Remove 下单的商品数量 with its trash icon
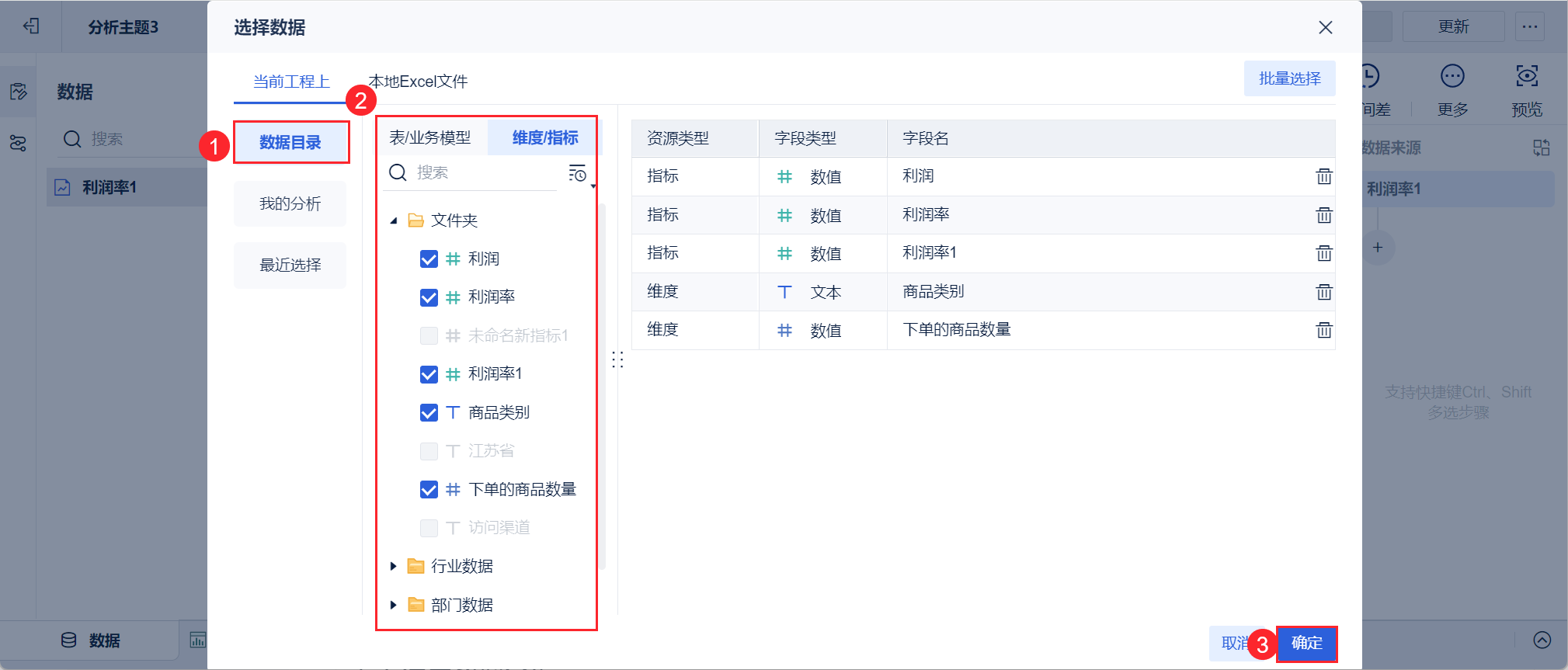The image size is (1568, 670). pos(1324,330)
